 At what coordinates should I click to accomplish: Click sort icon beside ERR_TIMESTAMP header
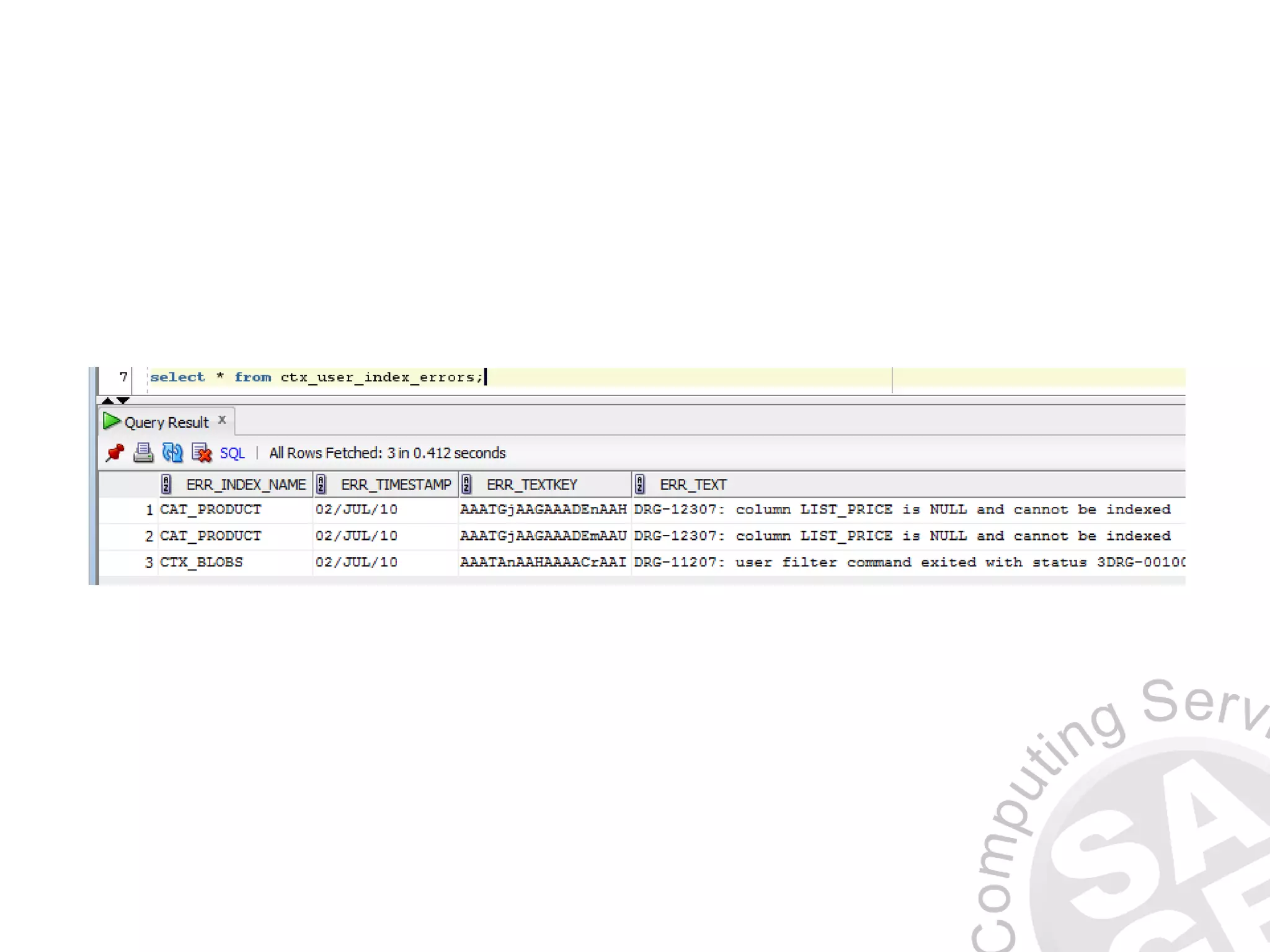click(x=321, y=484)
